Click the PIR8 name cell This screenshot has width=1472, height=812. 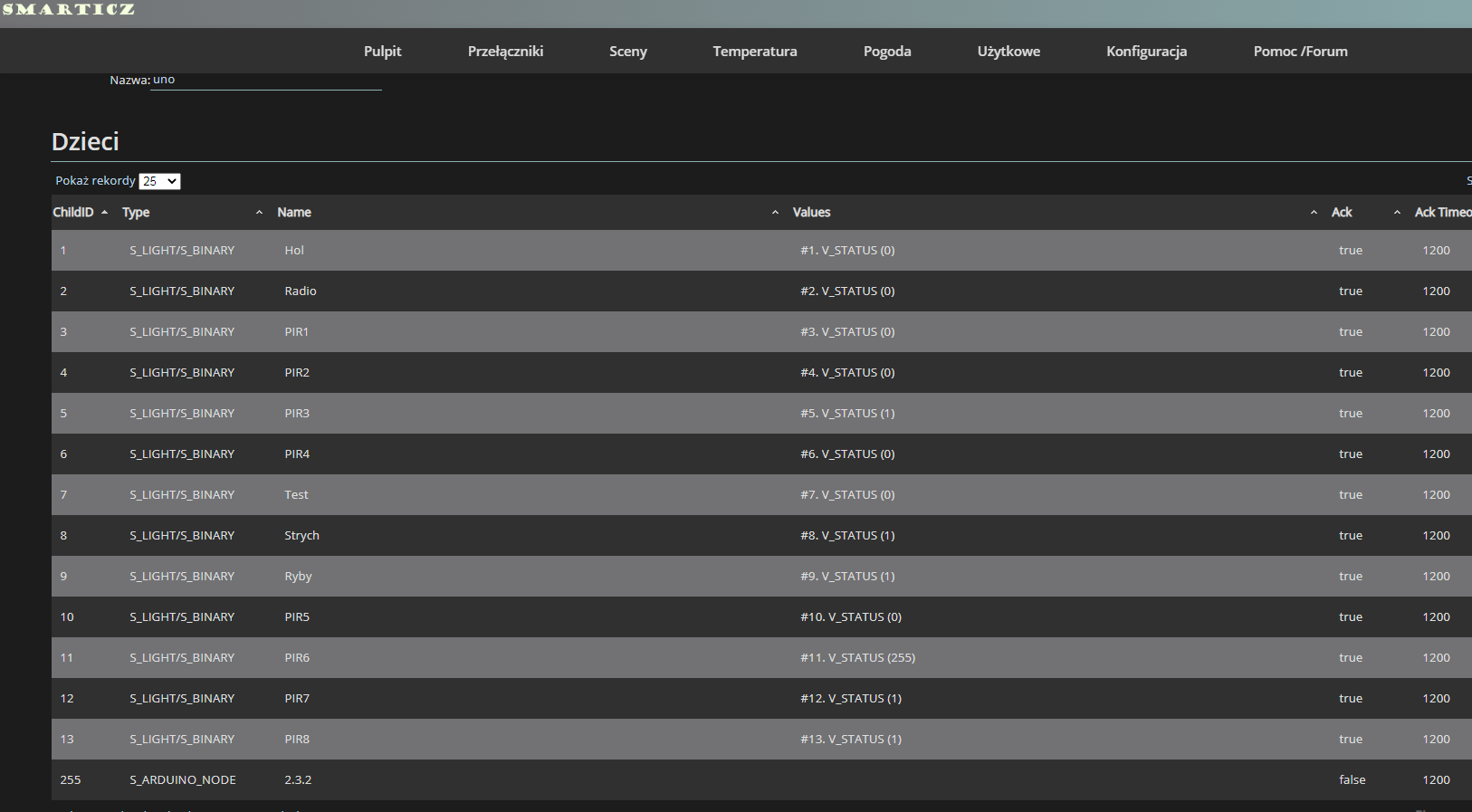297,739
